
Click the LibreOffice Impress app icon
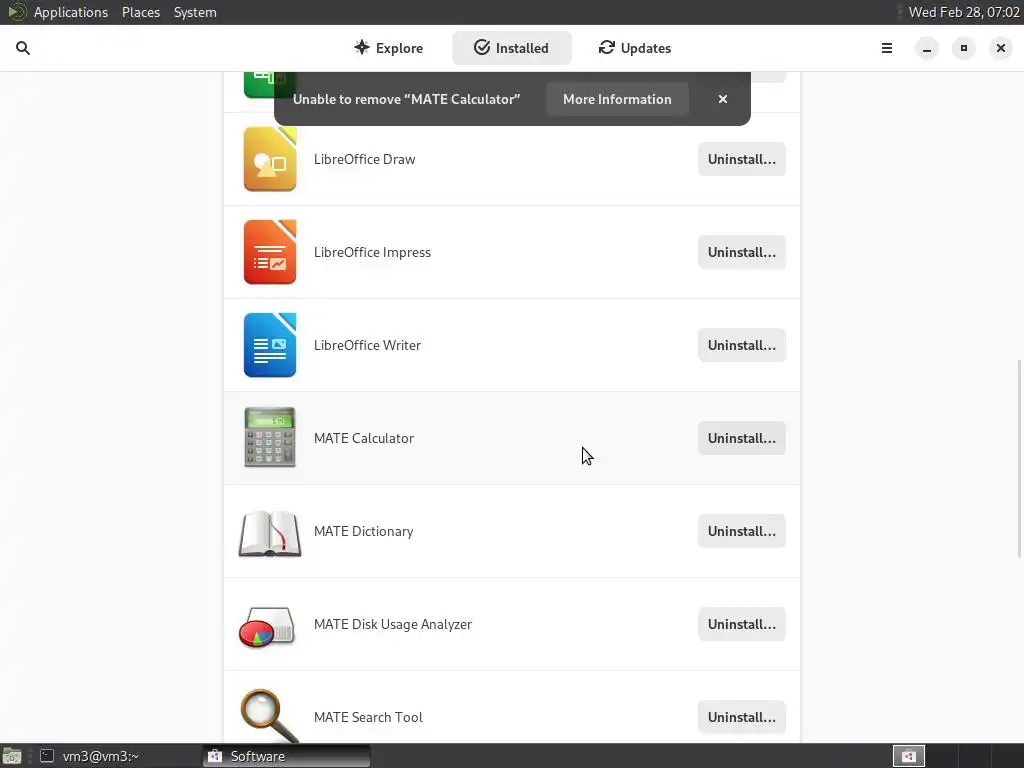tap(270, 252)
